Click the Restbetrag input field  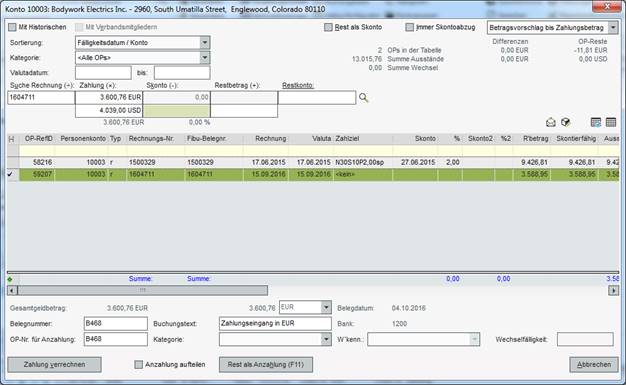click(244, 97)
